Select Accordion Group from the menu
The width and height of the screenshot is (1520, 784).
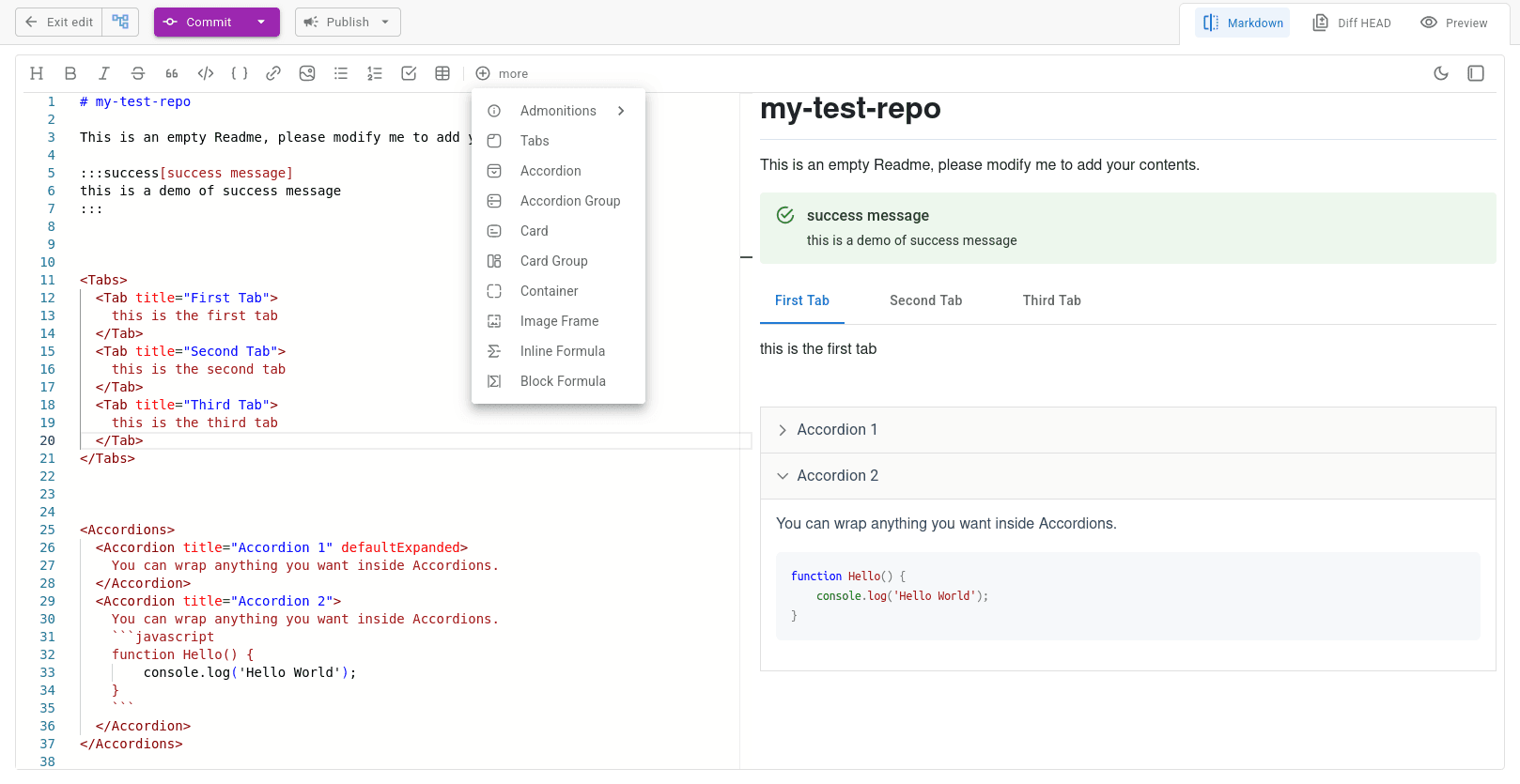point(558,201)
